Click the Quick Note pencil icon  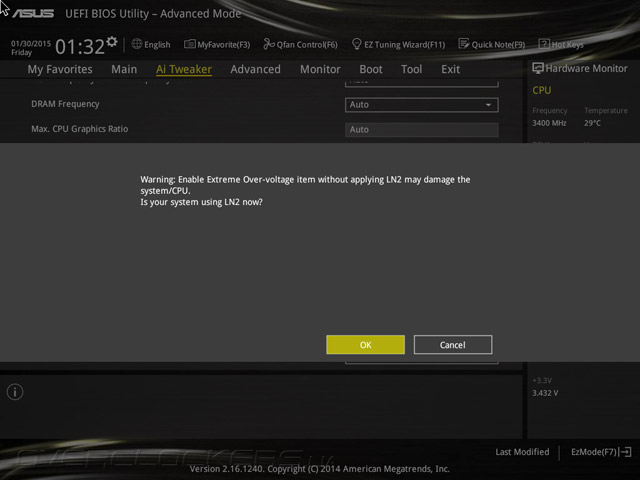pyautogui.click(x=464, y=44)
